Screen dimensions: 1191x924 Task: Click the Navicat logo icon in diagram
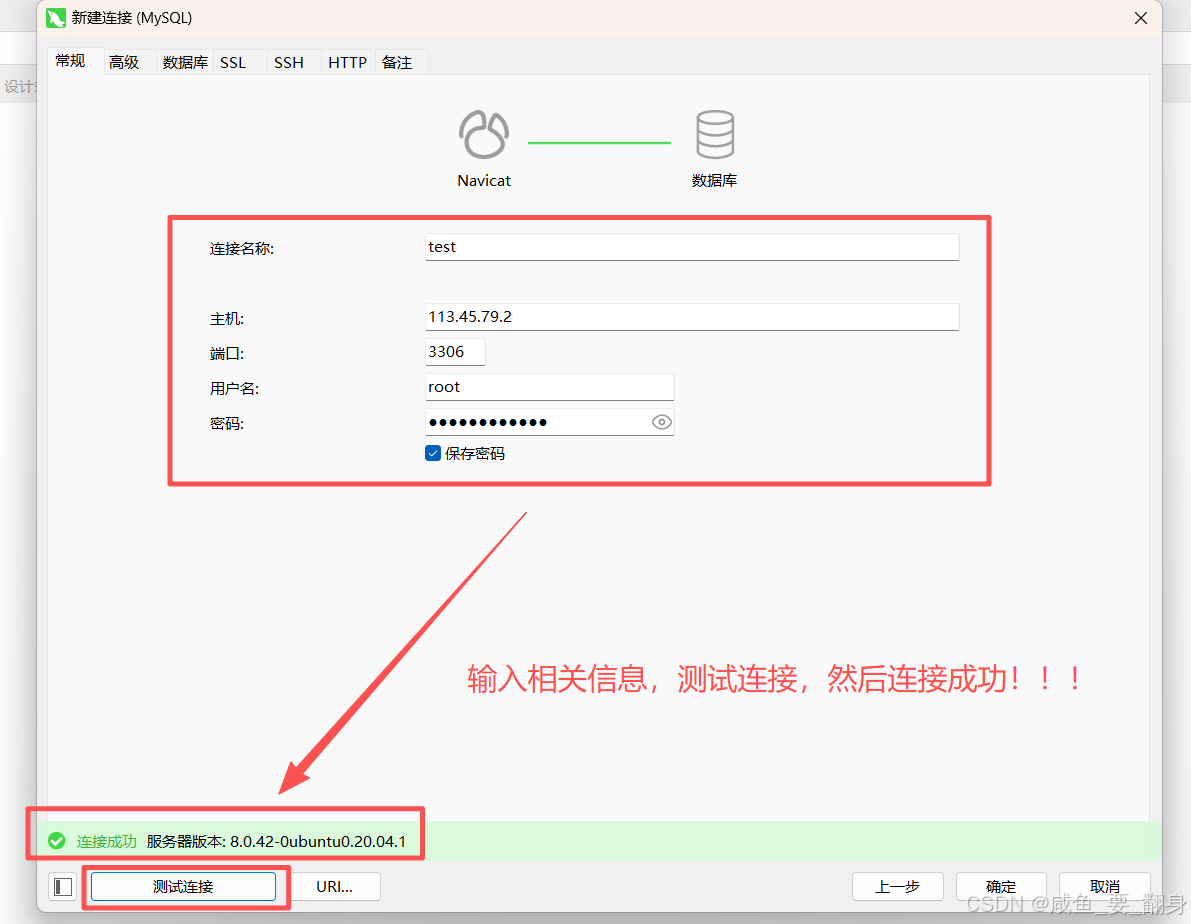(x=484, y=134)
